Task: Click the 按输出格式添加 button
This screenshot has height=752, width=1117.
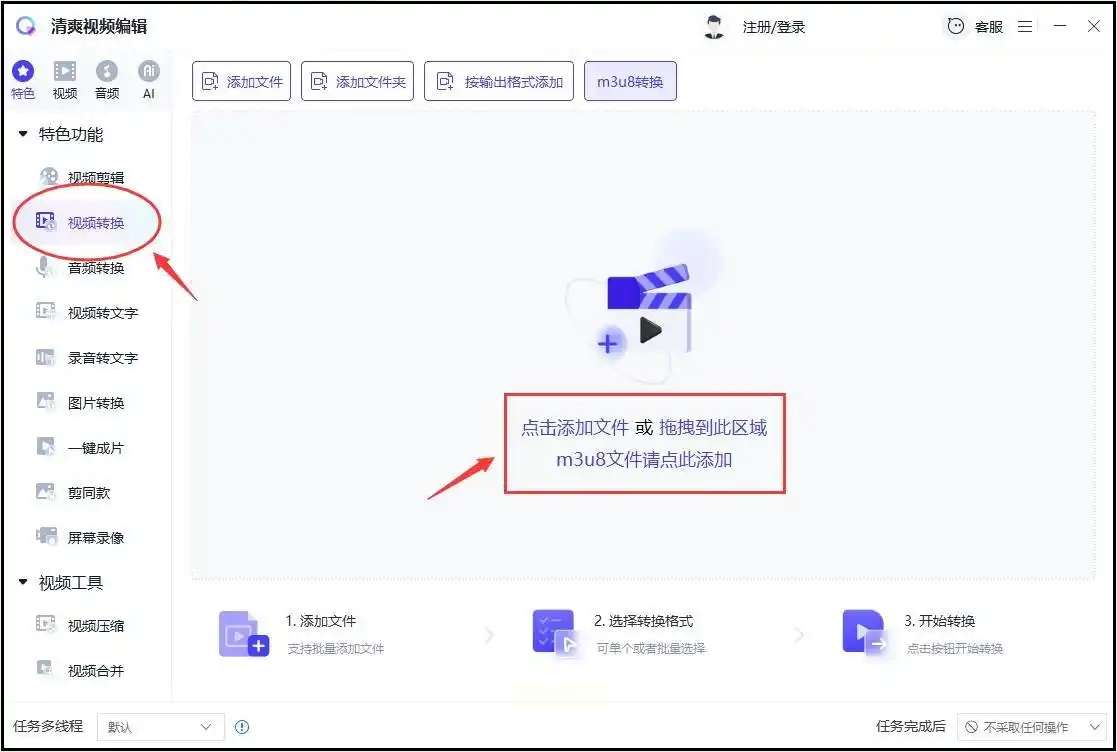Action: [x=499, y=81]
